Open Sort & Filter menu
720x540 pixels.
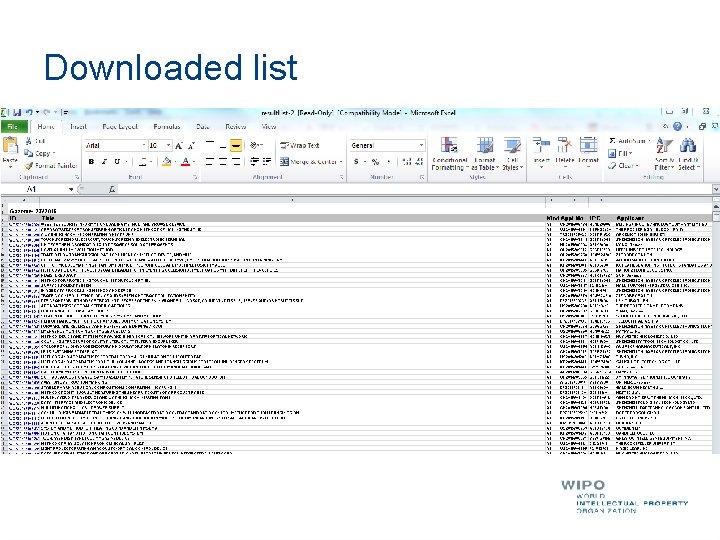pos(664,154)
